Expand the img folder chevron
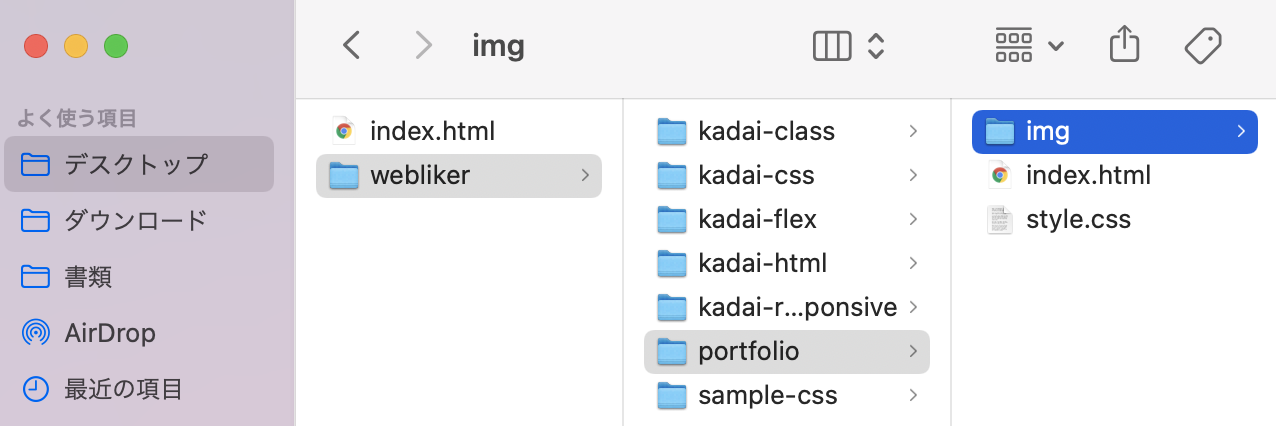Viewport: 1276px width, 426px height. point(1240,131)
